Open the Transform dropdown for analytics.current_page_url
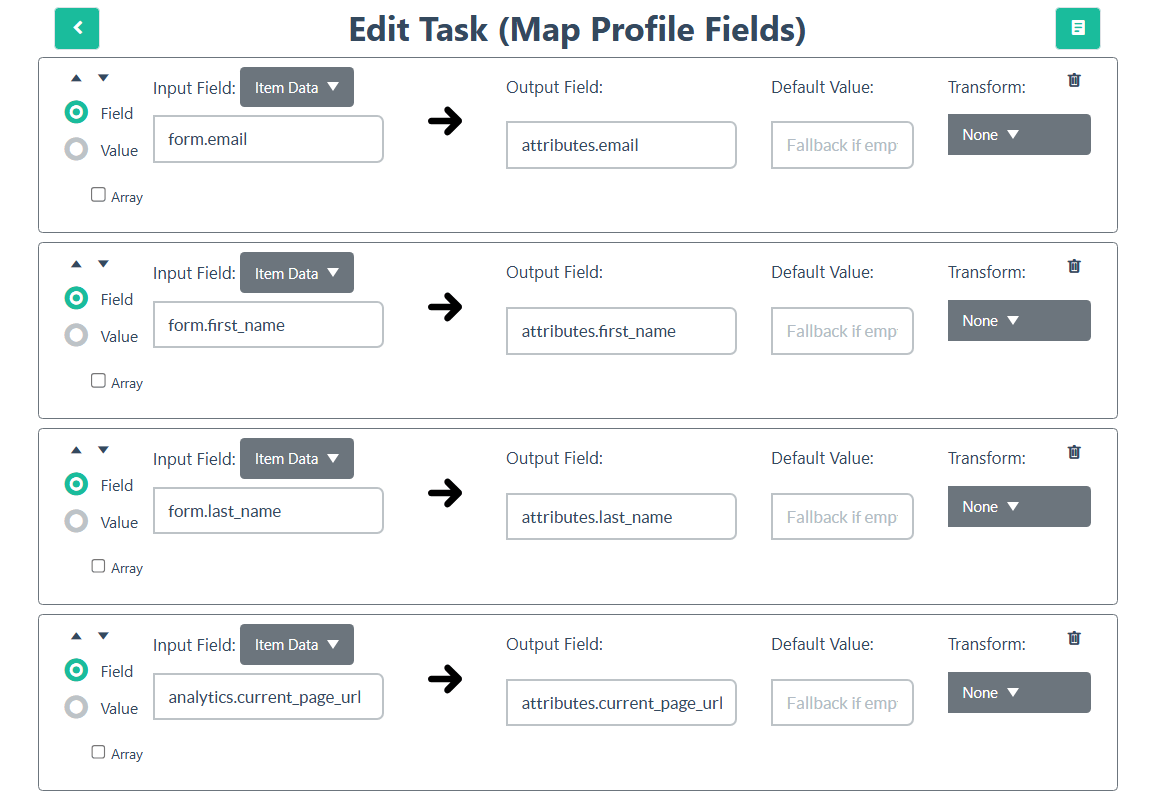 point(1019,692)
